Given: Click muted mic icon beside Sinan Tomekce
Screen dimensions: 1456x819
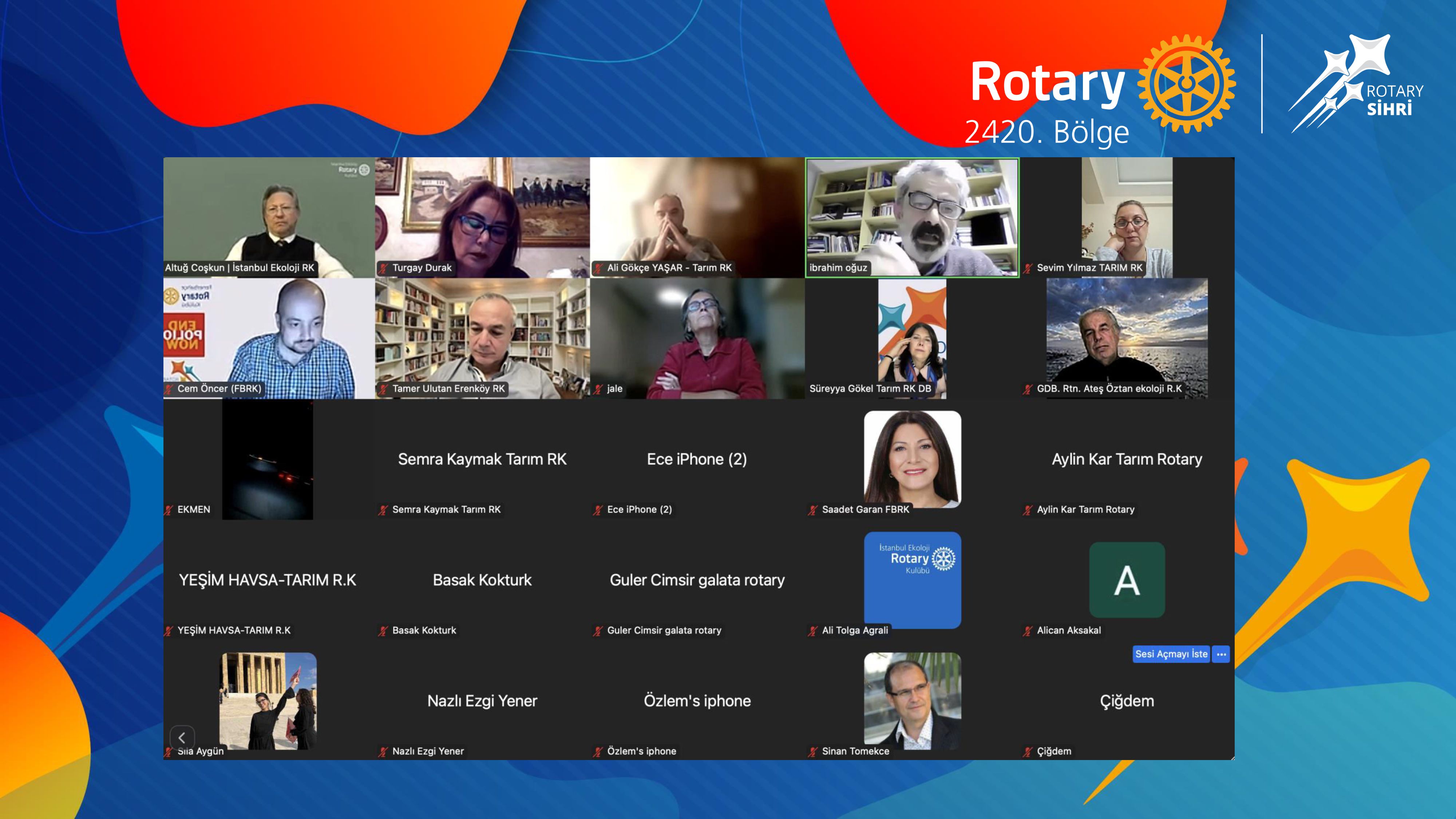Looking at the screenshot, I should coord(813,752).
